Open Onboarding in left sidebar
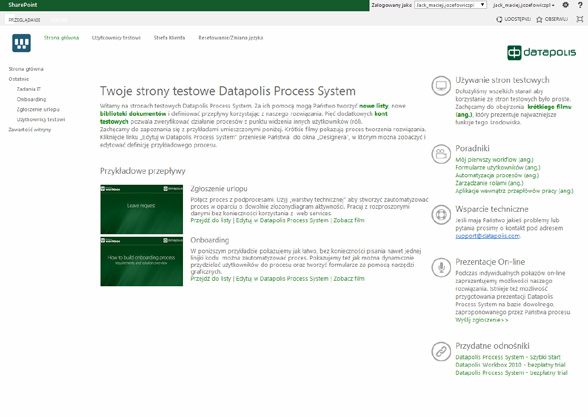This screenshot has height=417, width=588. [32, 99]
